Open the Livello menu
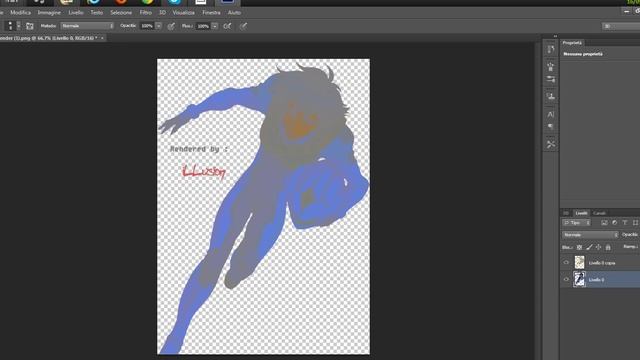 pos(76,13)
